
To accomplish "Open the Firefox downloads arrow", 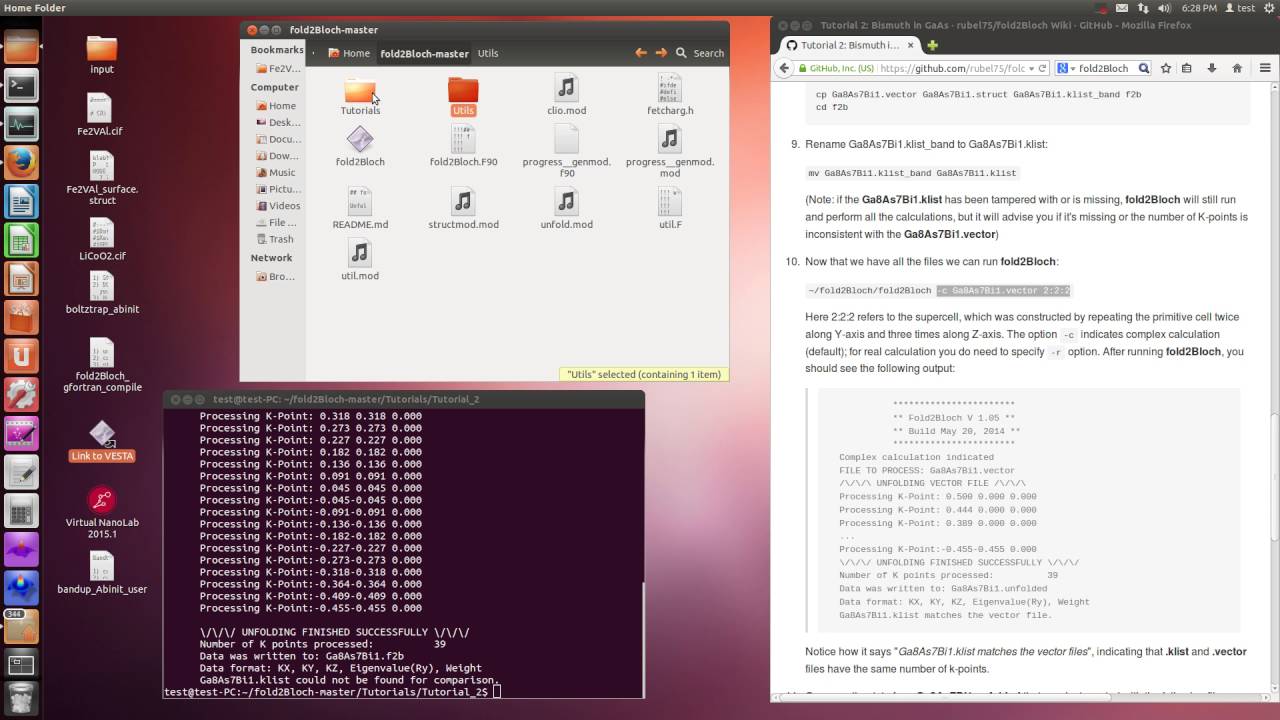I will pos(1212,68).
